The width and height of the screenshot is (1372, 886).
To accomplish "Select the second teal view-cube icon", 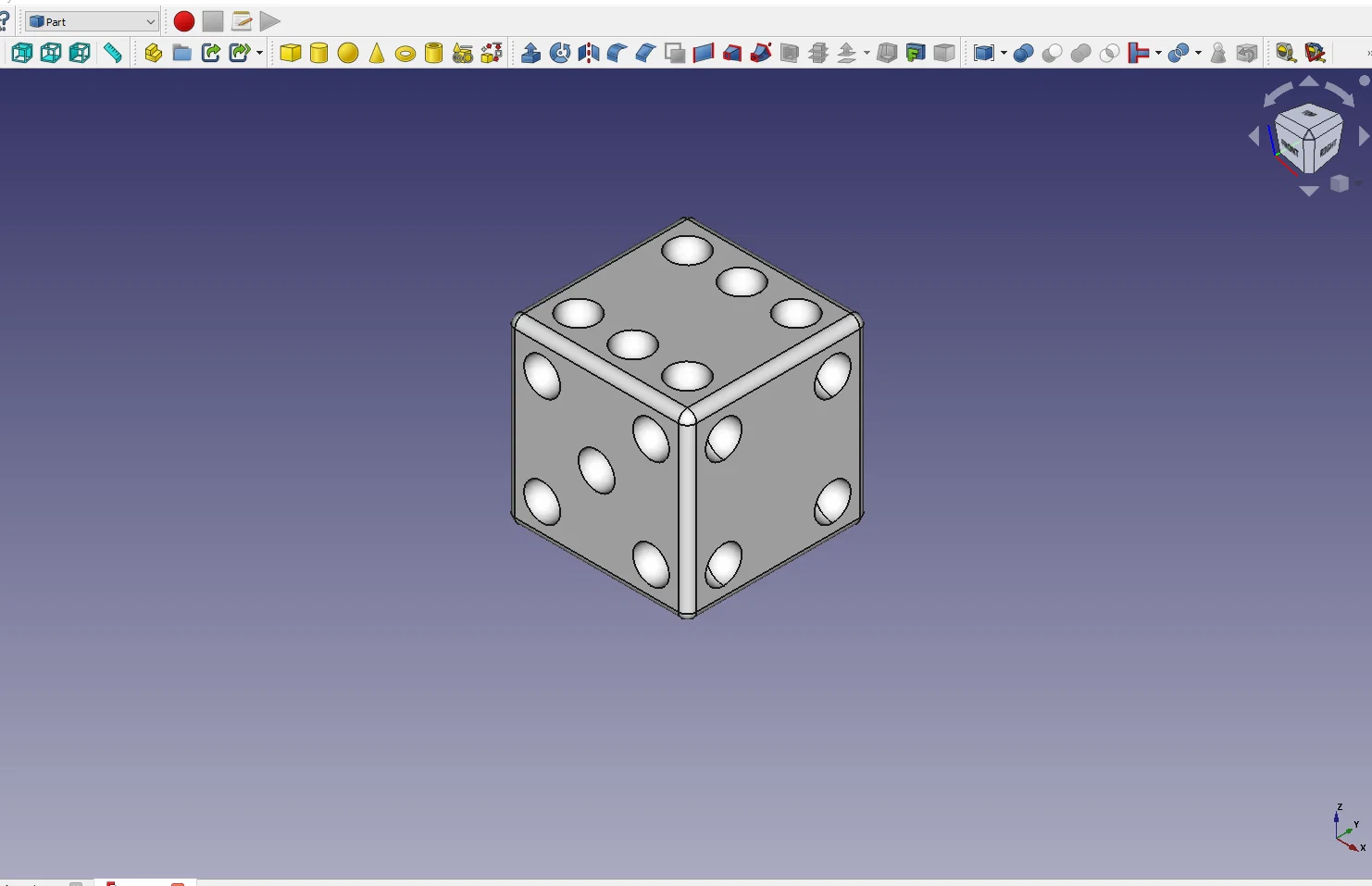I will 51,53.
